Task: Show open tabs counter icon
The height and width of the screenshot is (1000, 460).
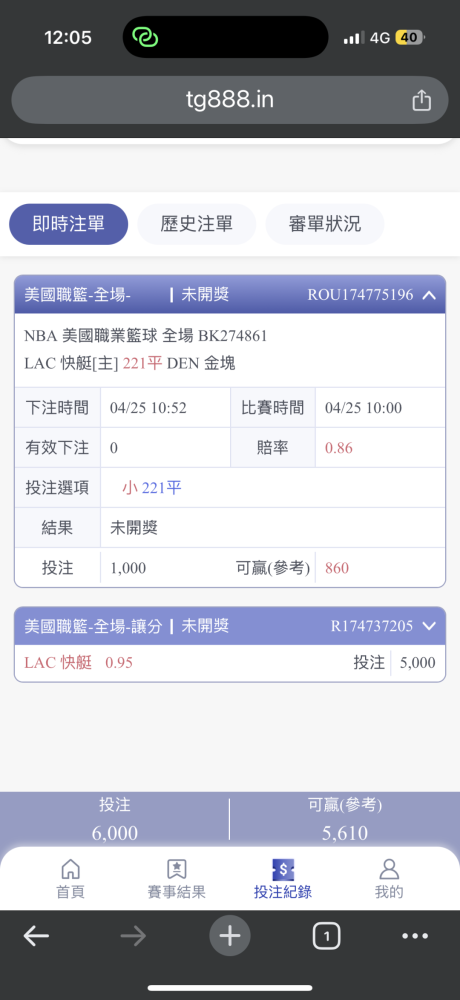Action: [327, 936]
